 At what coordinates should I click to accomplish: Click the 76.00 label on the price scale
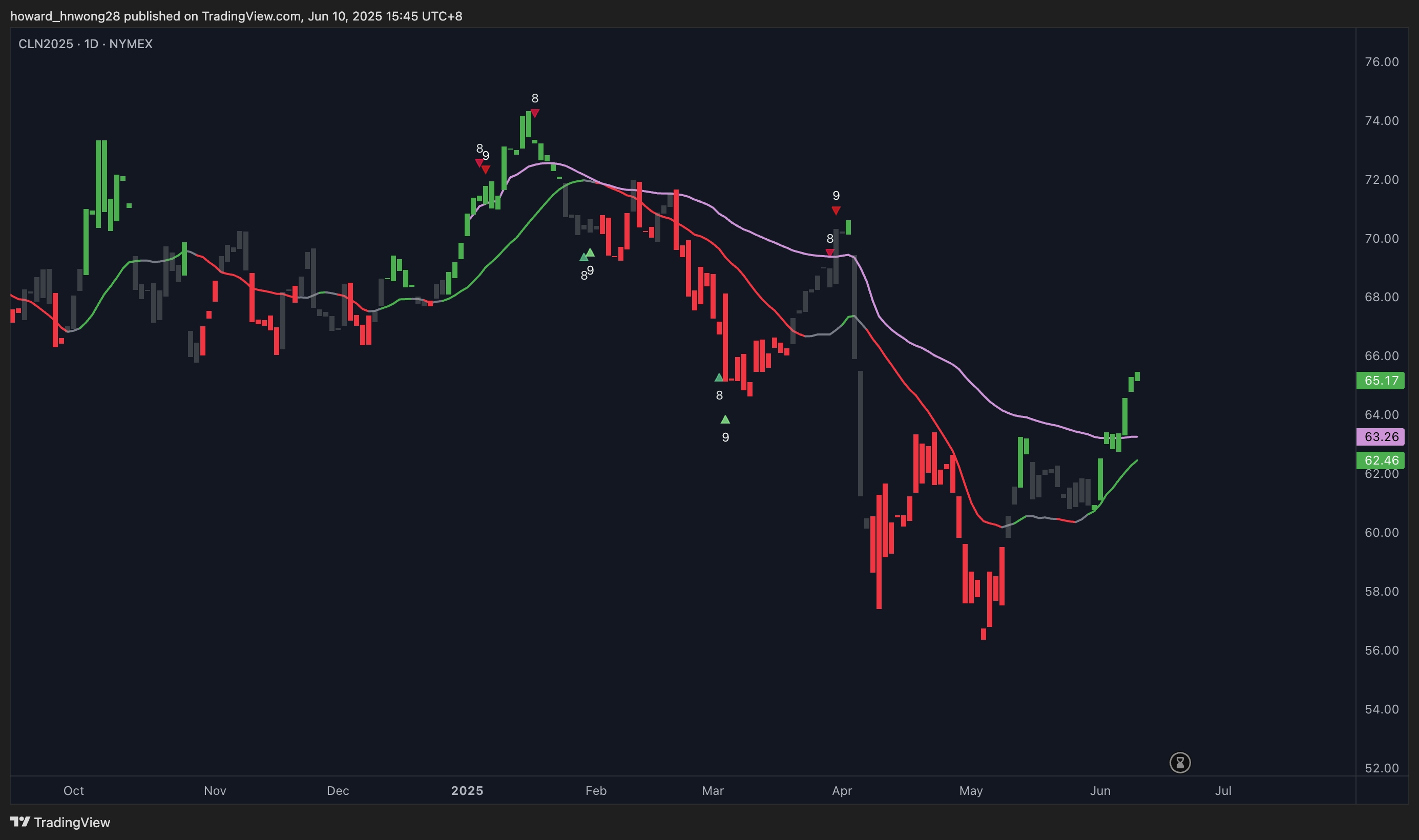1381,61
